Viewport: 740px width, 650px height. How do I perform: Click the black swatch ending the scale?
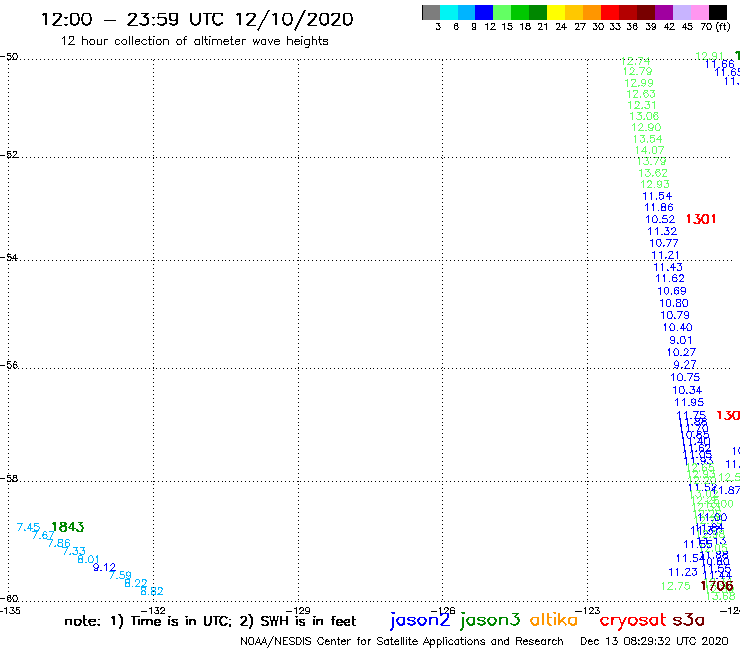[718, 12]
